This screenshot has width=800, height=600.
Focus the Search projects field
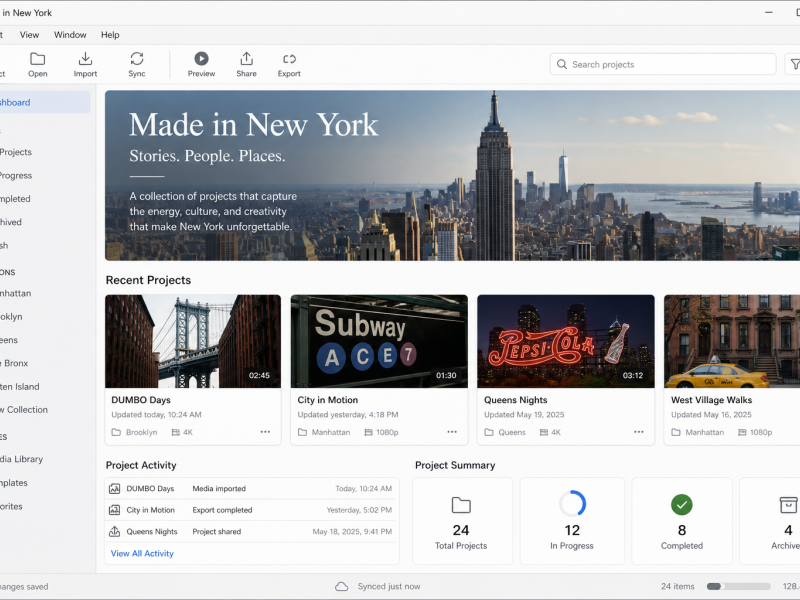tap(663, 64)
